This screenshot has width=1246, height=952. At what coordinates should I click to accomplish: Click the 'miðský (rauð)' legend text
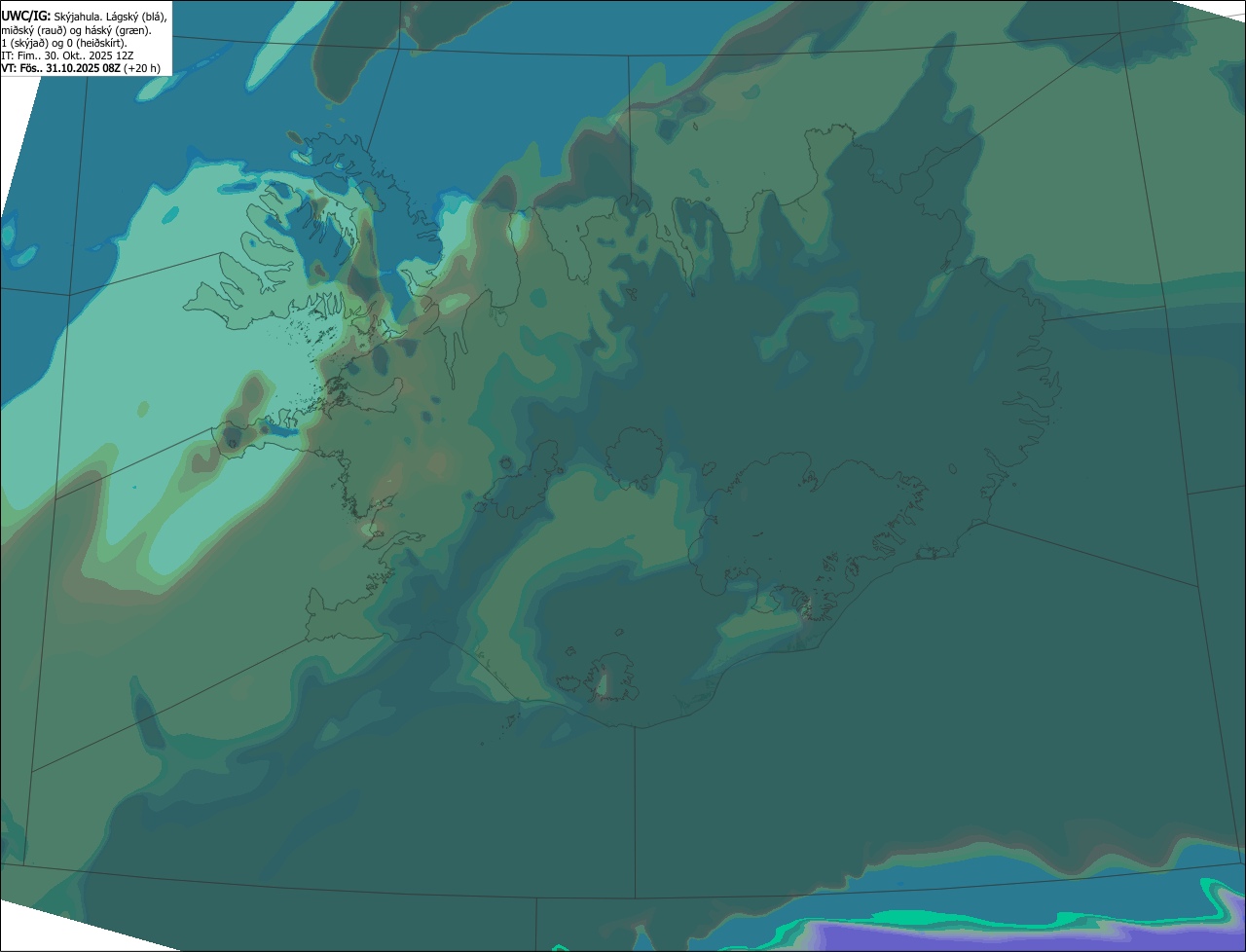pyautogui.click(x=32, y=30)
